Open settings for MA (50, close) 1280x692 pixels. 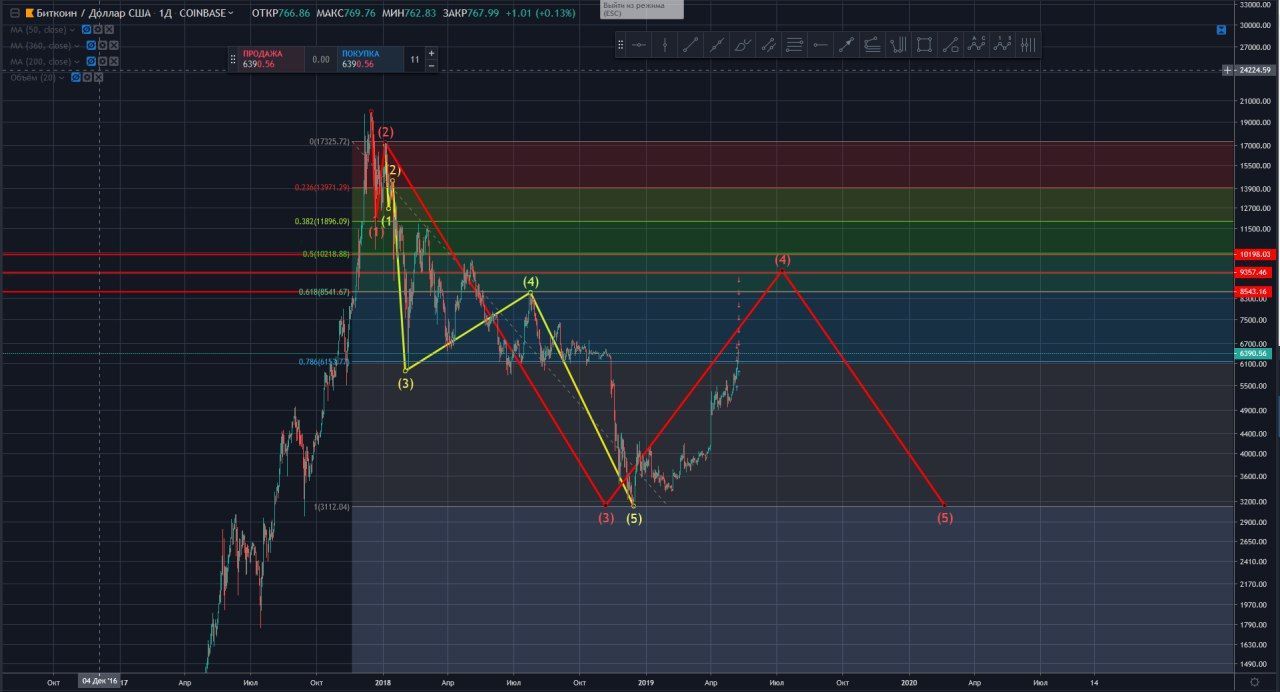pos(98,30)
